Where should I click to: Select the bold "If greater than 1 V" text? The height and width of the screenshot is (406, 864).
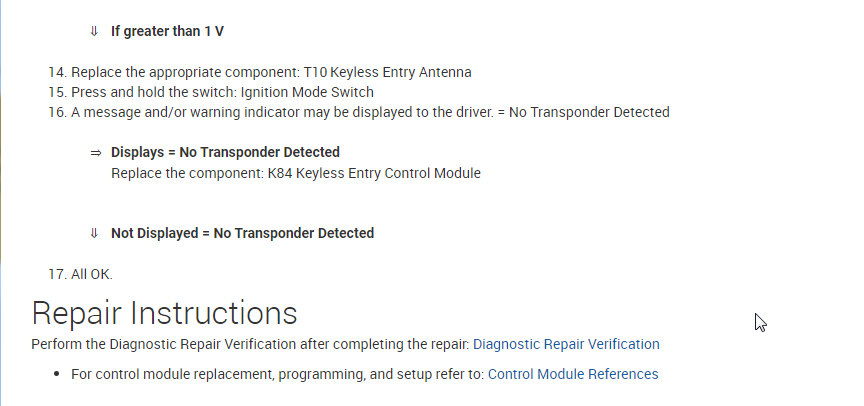[167, 32]
